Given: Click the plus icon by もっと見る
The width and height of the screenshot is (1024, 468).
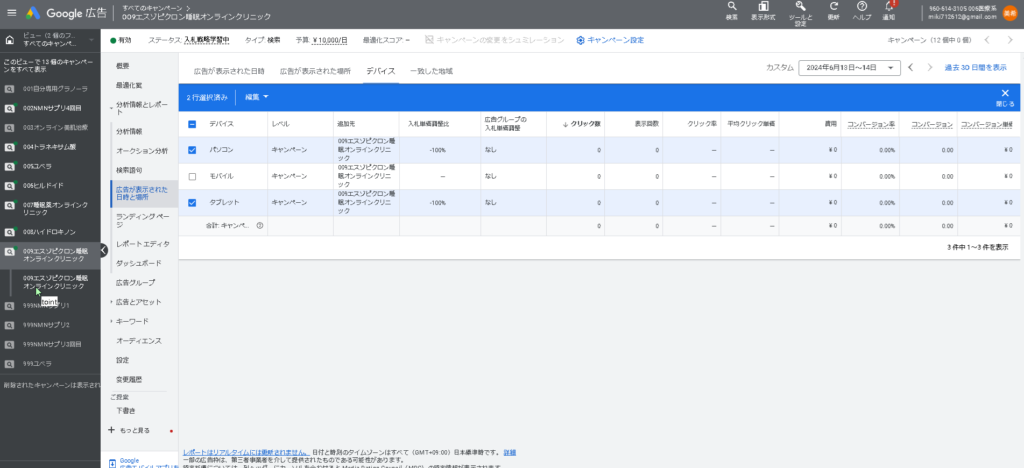Looking at the screenshot, I should [111, 430].
